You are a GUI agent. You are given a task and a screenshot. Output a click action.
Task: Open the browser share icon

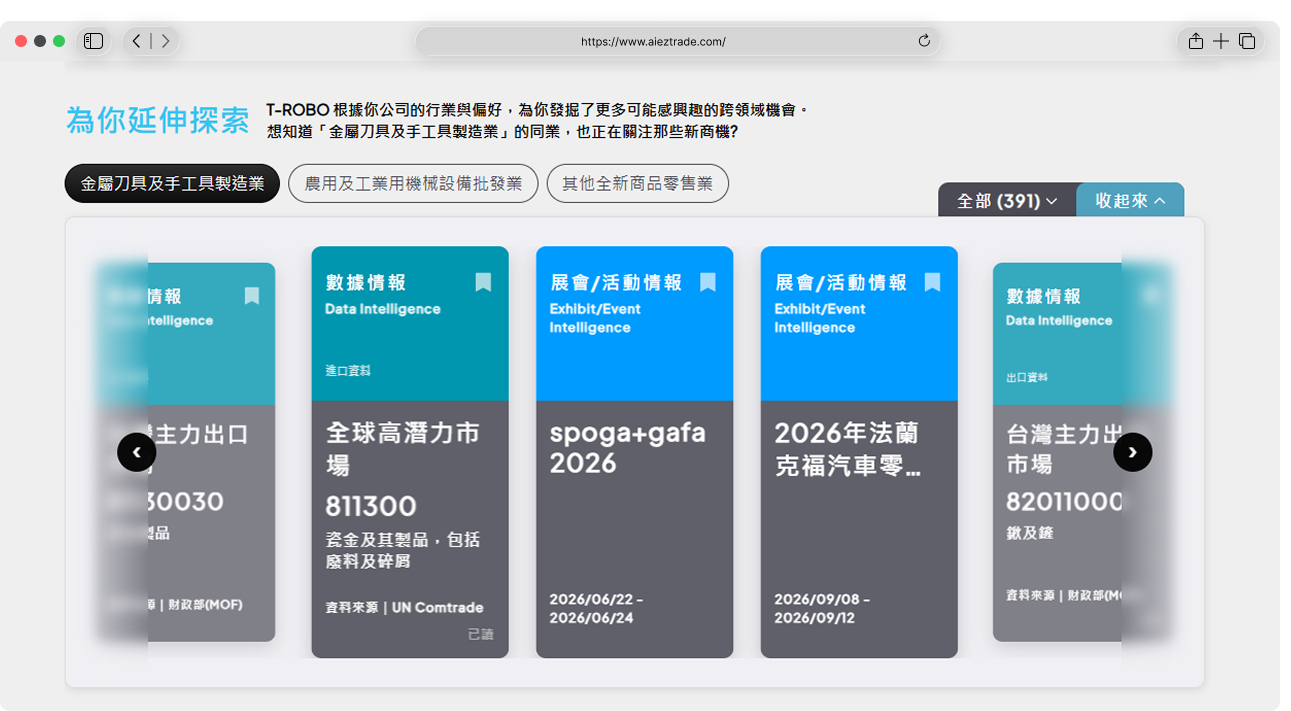(1195, 41)
